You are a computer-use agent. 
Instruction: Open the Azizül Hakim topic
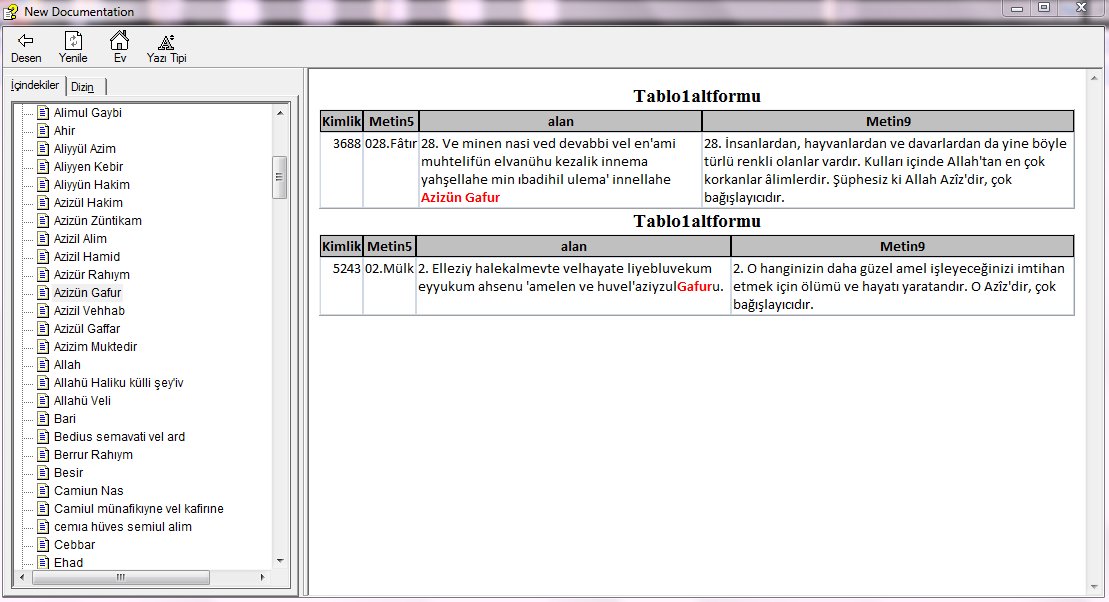pos(88,203)
